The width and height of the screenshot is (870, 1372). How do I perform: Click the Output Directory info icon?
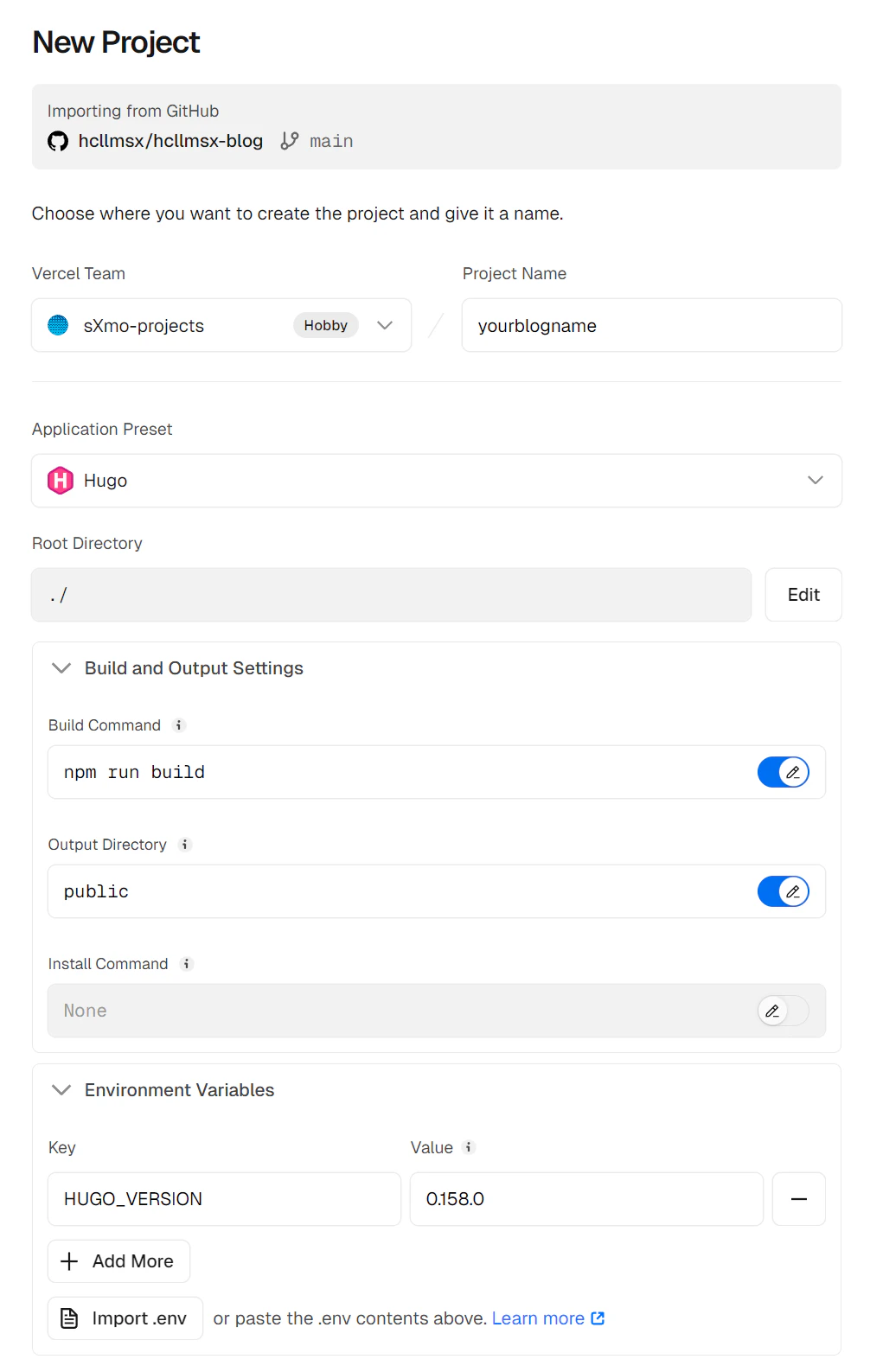tap(185, 845)
